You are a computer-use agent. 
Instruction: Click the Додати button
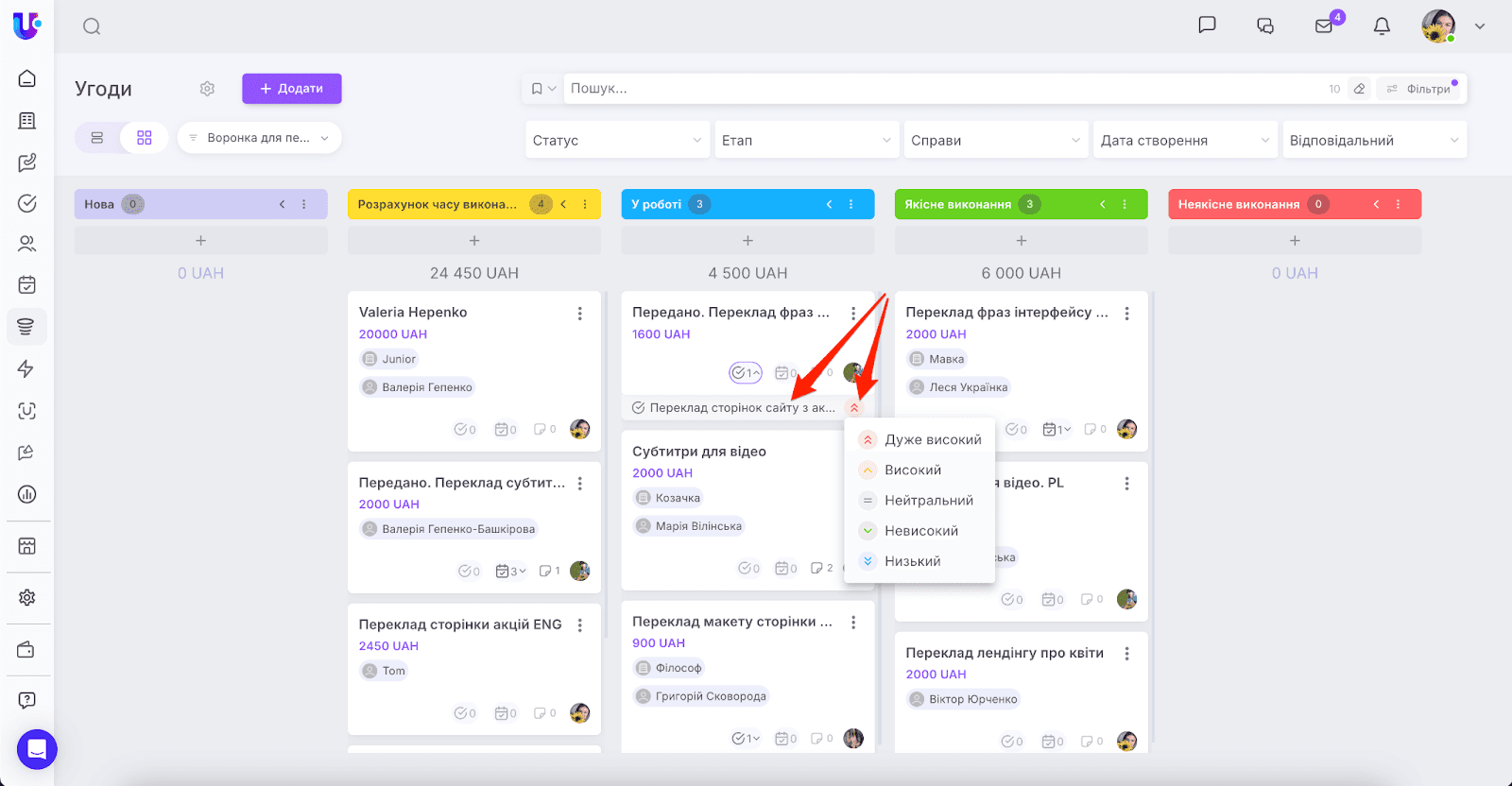(x=291, y=89)
